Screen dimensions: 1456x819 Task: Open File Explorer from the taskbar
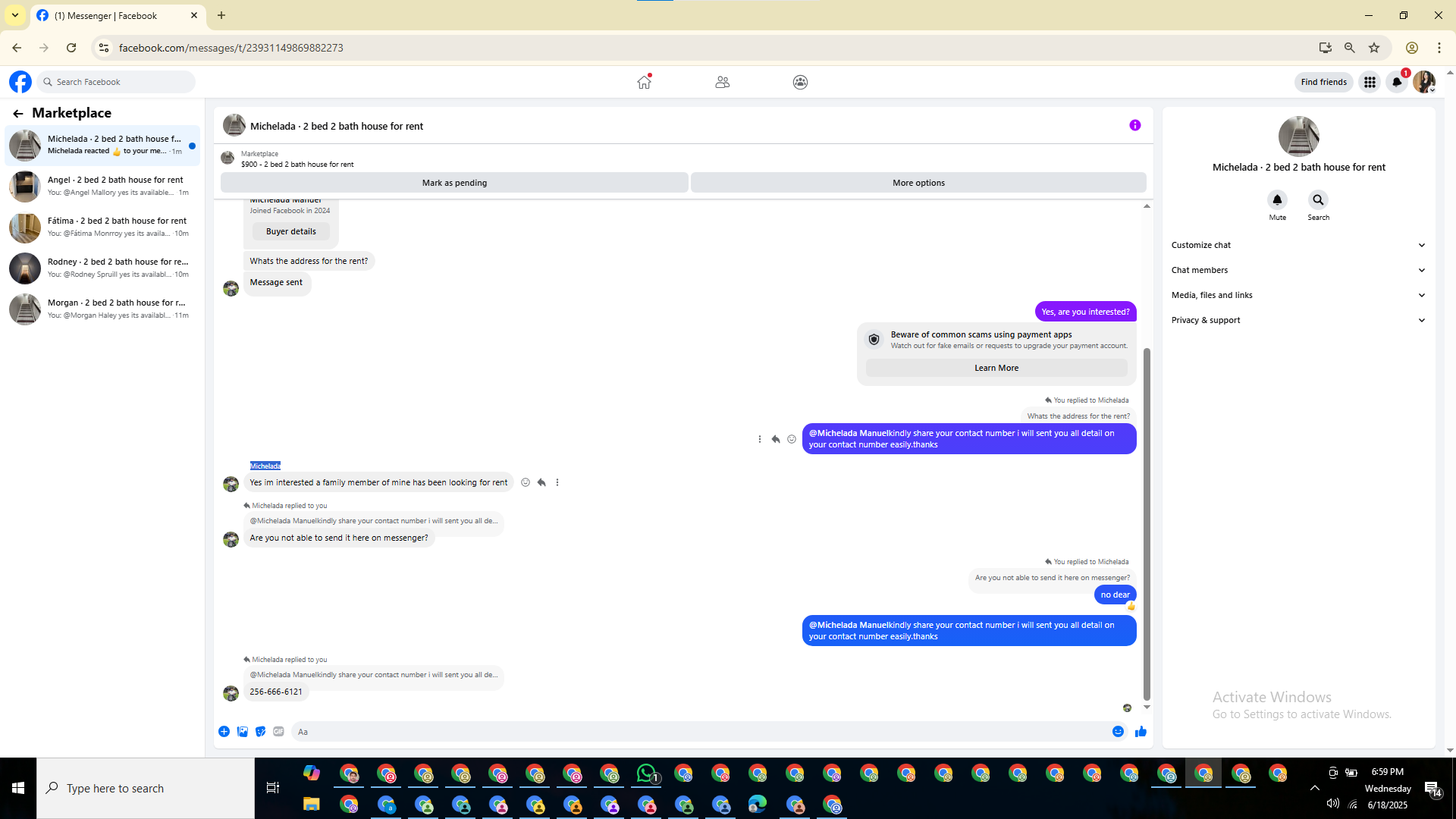(312, 805)
